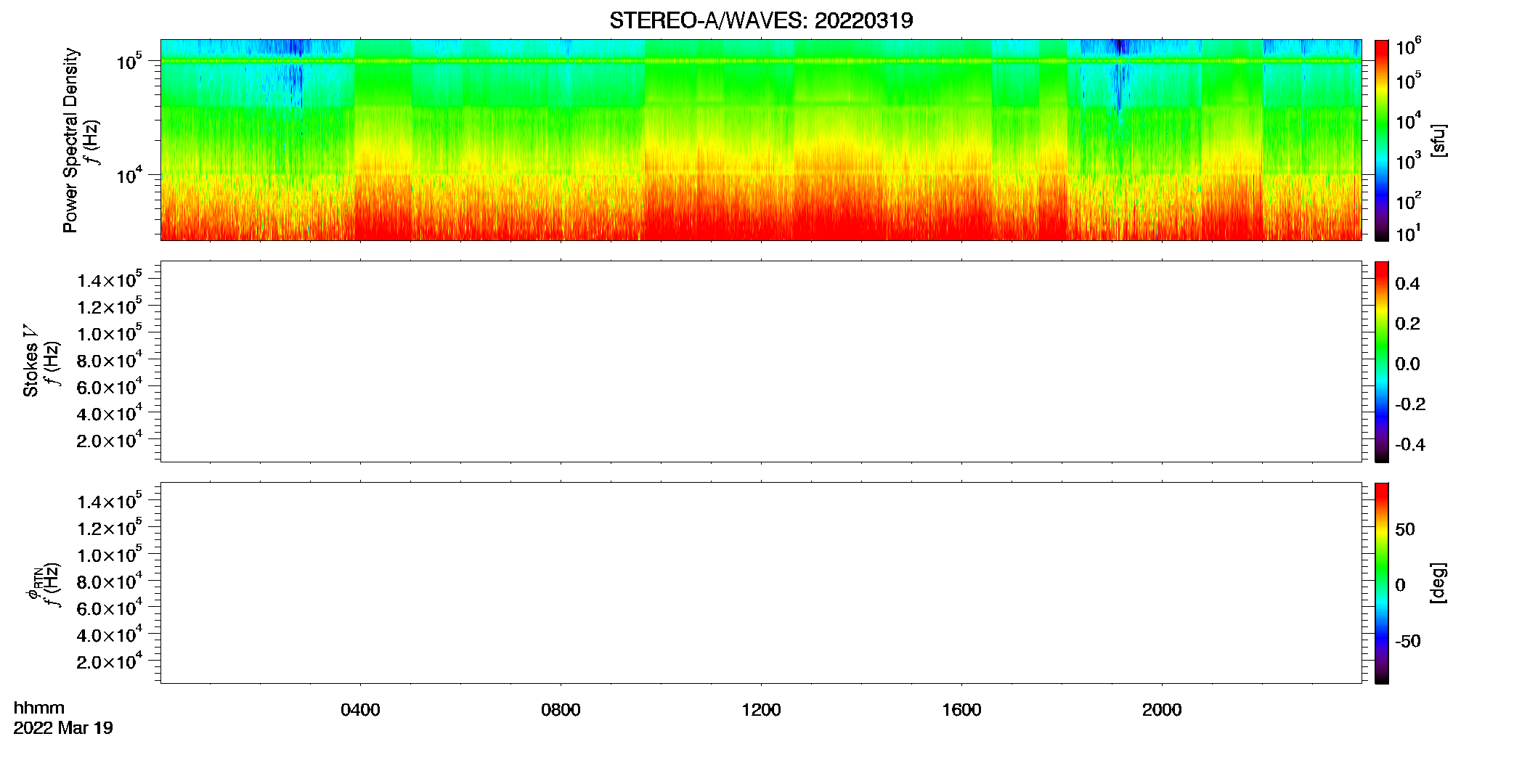Click the hhmm axis label
This screenshot has height=784, width=1522.
click(39, 708)
